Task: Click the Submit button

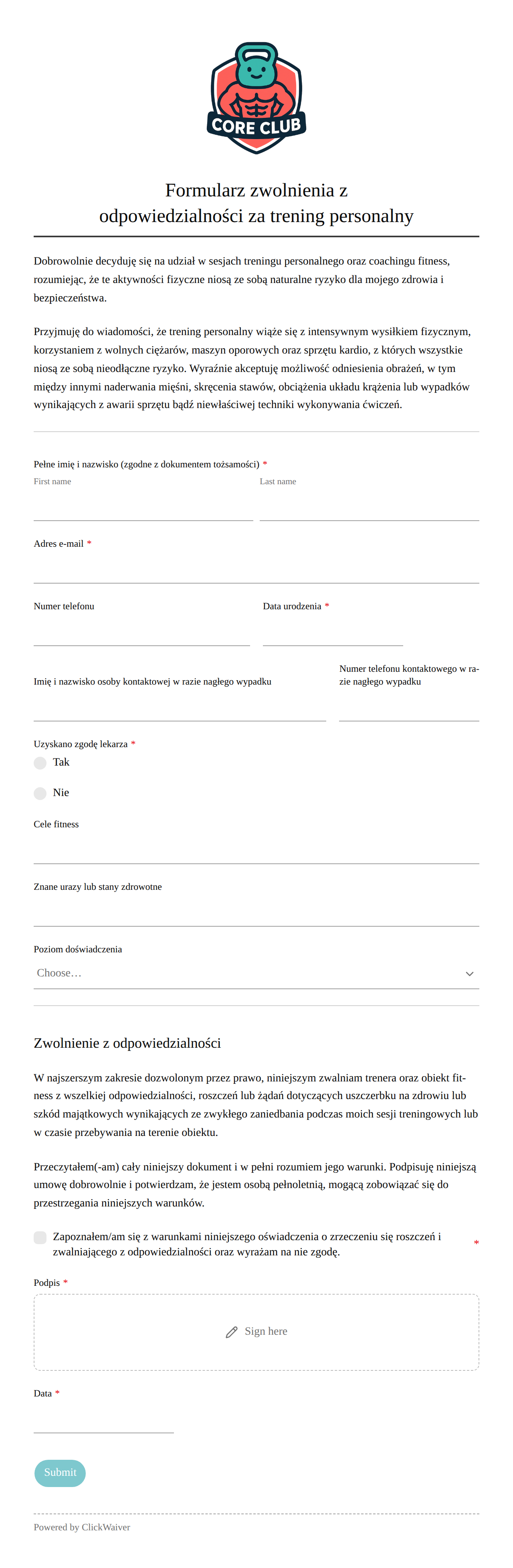Action: click(x=60, y=1473)
